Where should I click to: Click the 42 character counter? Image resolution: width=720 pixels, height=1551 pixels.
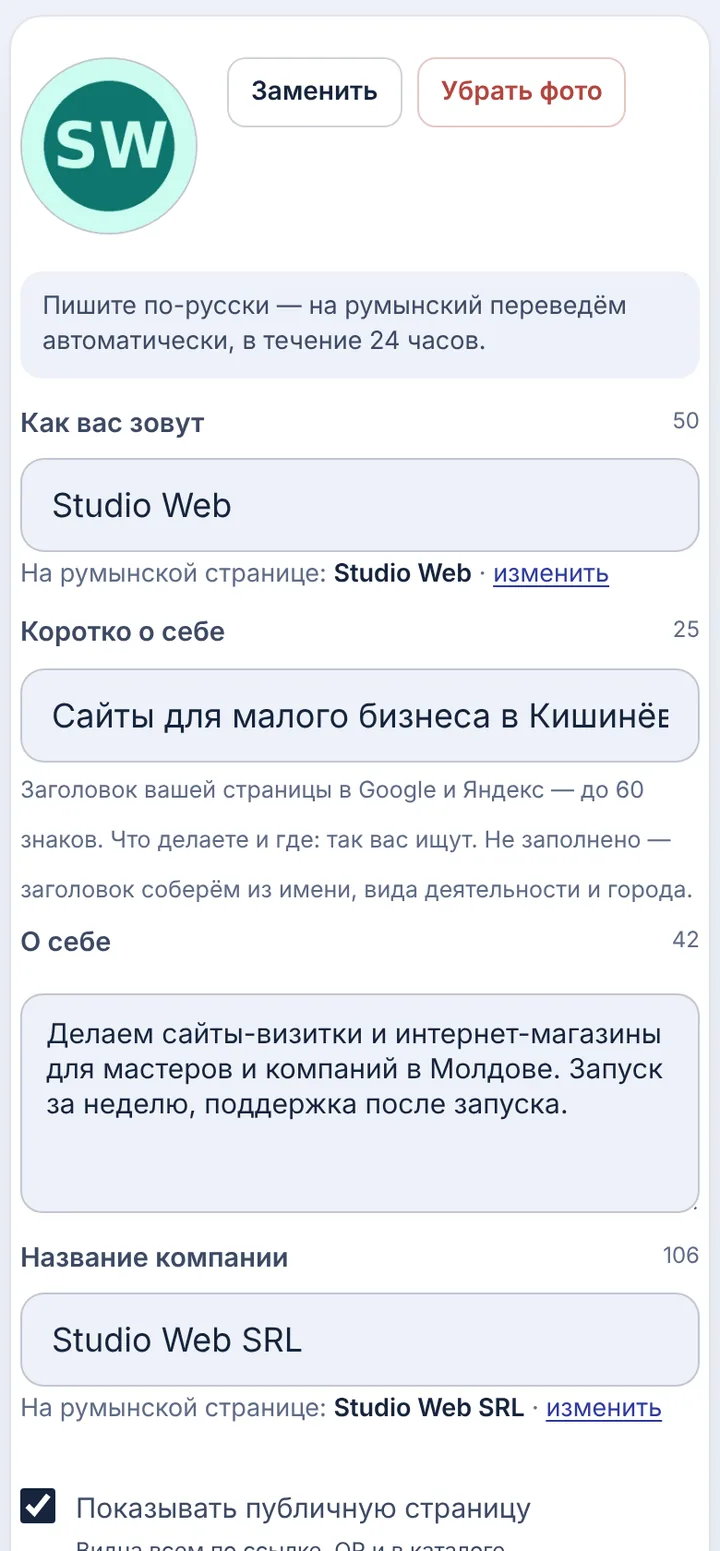point(686,939)
